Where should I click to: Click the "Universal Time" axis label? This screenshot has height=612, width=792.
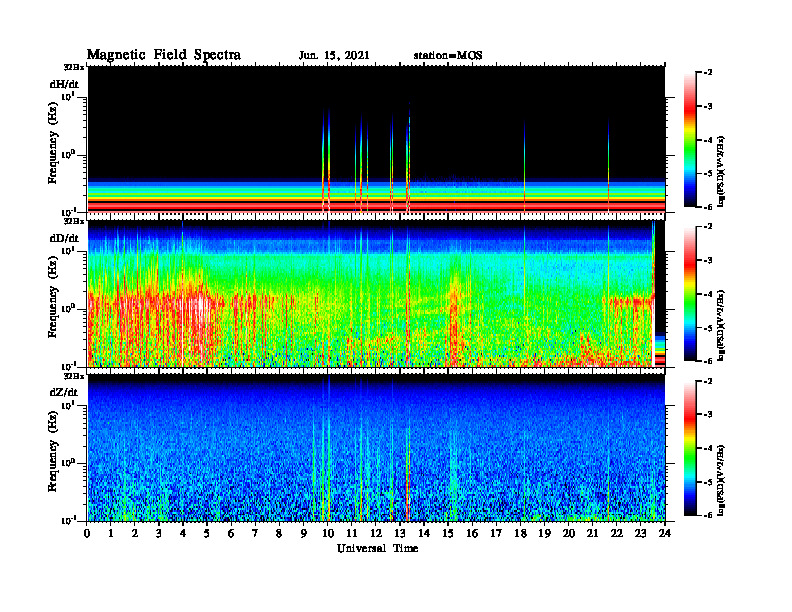[377, 548]
